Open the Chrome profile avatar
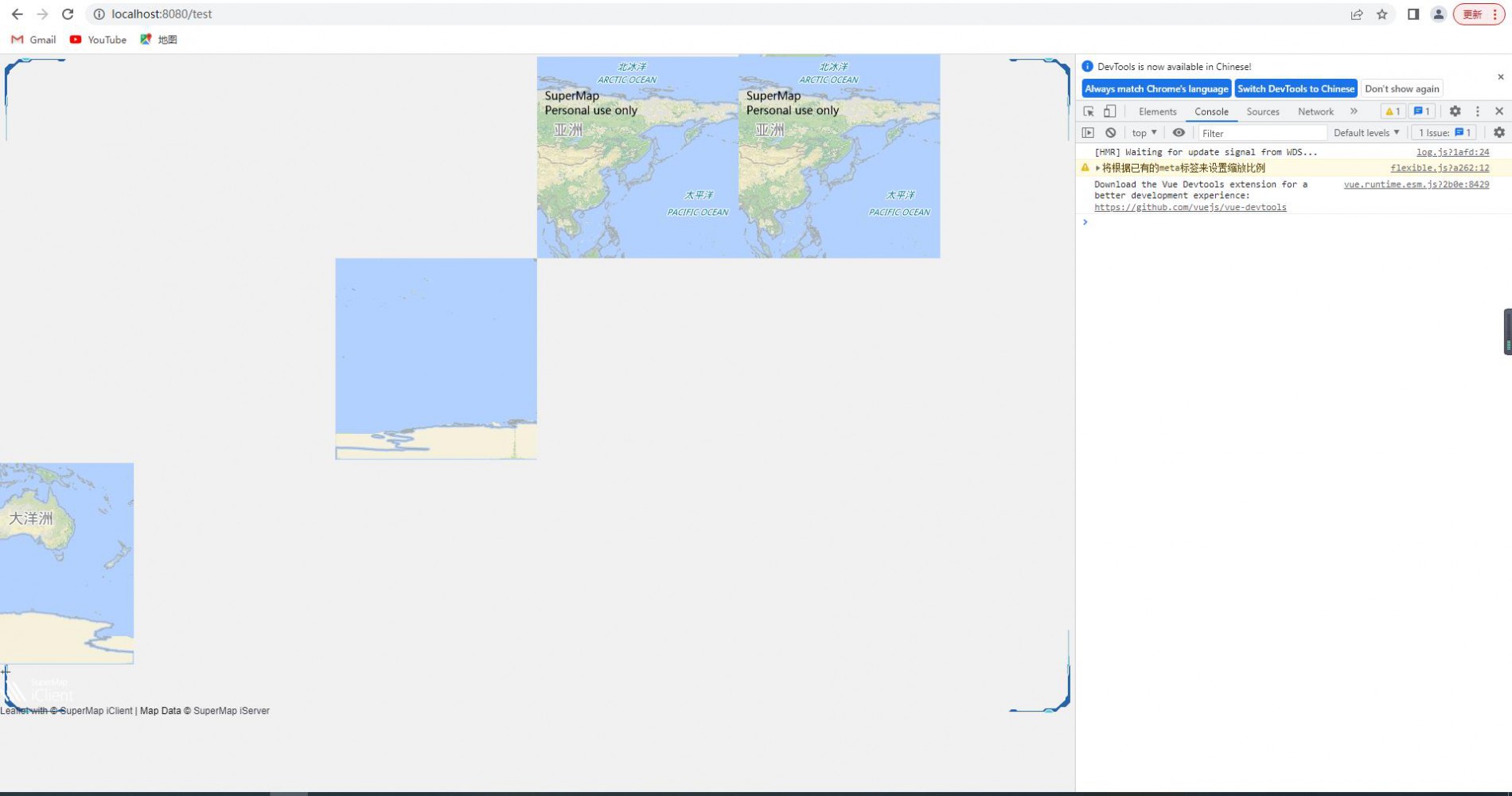Viewport: 1512px width, 796px height. [1438, 14]
